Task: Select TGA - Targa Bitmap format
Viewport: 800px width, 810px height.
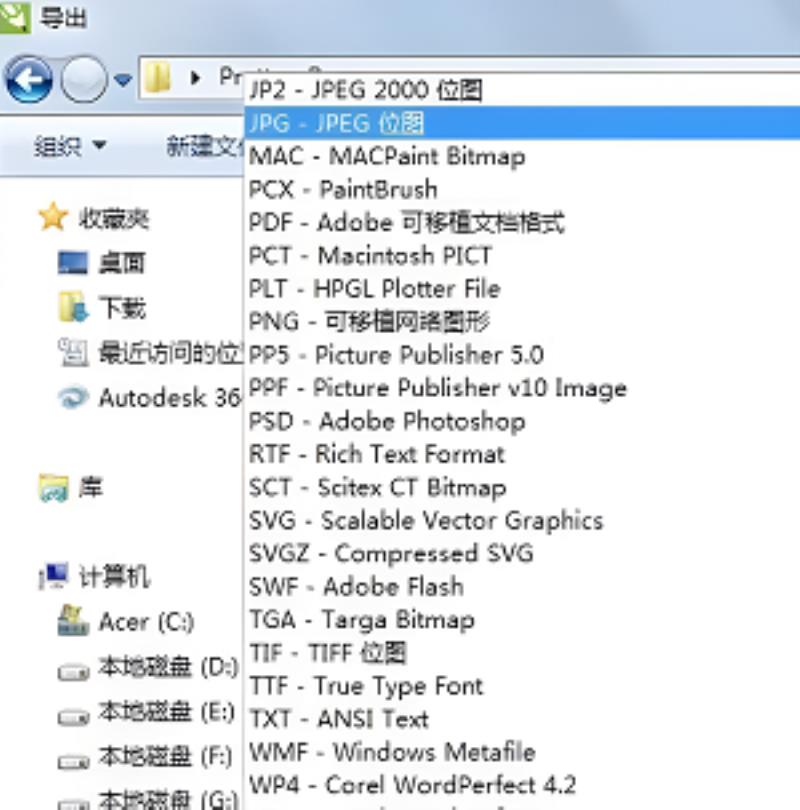Action: (x=522, y=619)
